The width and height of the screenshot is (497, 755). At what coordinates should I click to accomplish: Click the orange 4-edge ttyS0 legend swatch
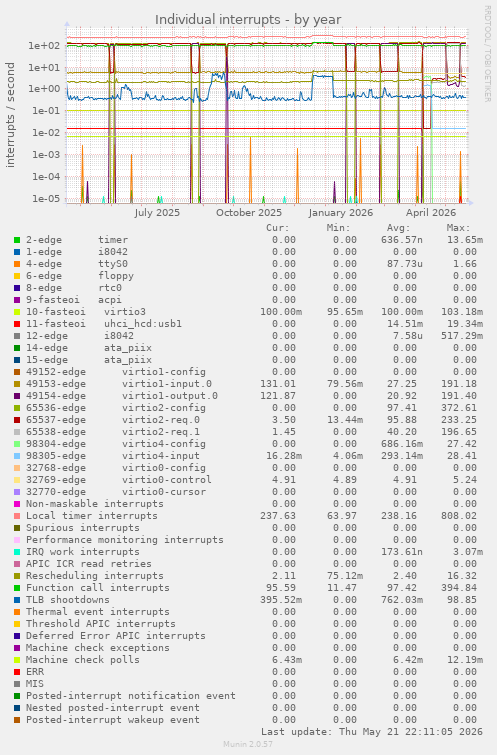click(x=17, y=264)
